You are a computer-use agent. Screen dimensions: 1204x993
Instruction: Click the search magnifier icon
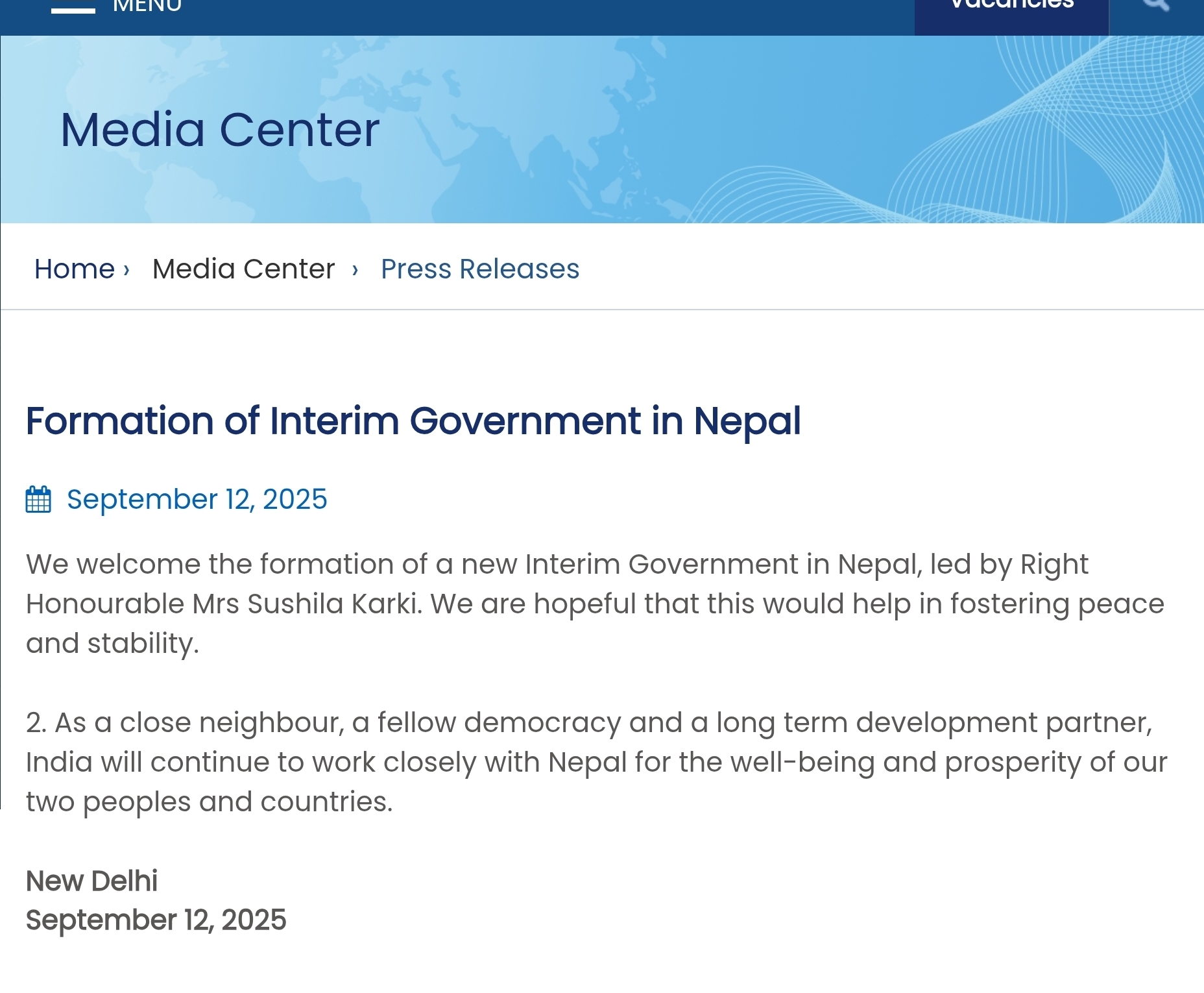coord(1156,5)
